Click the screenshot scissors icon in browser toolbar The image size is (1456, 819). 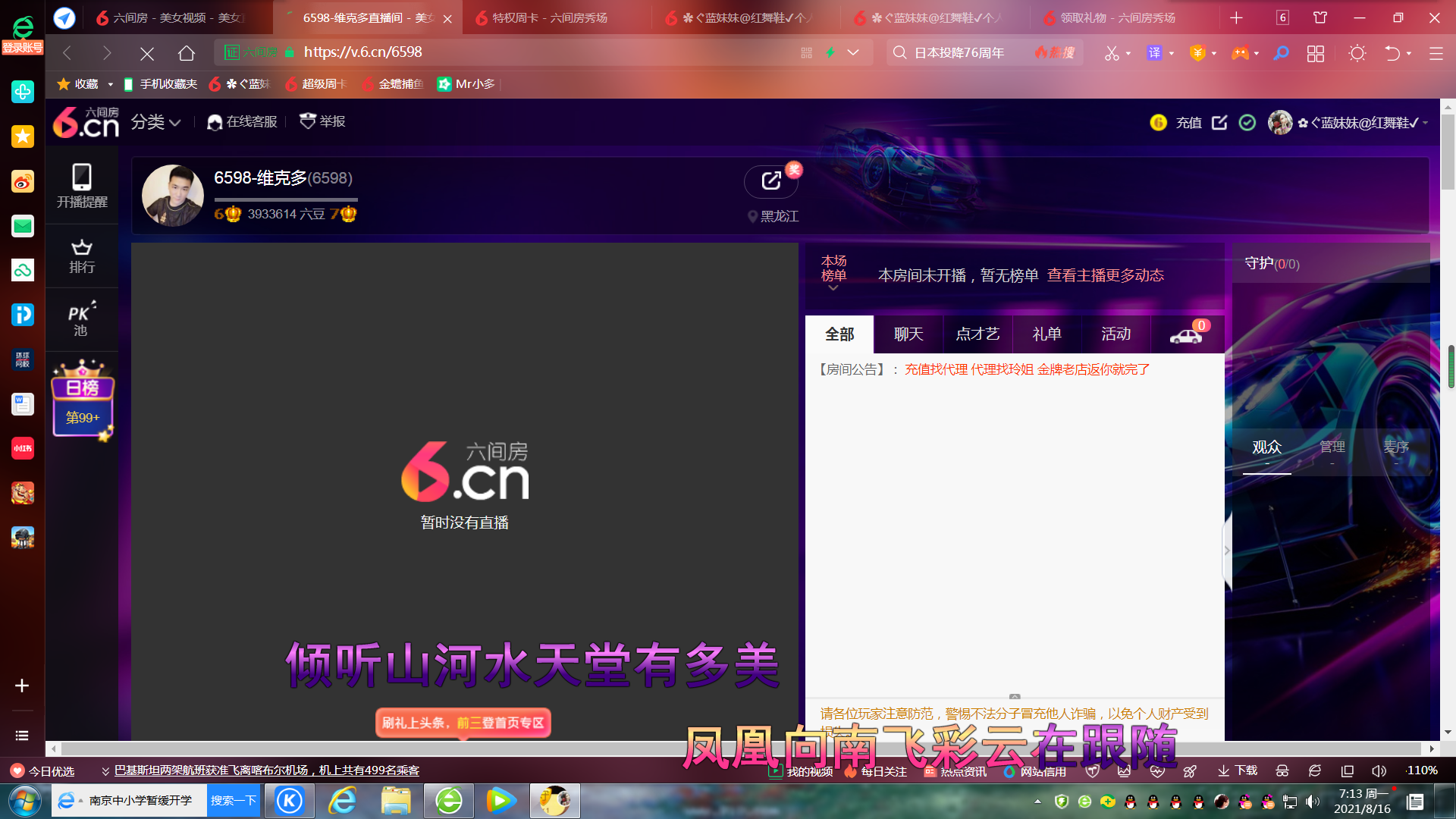[x=1112, y=53]
